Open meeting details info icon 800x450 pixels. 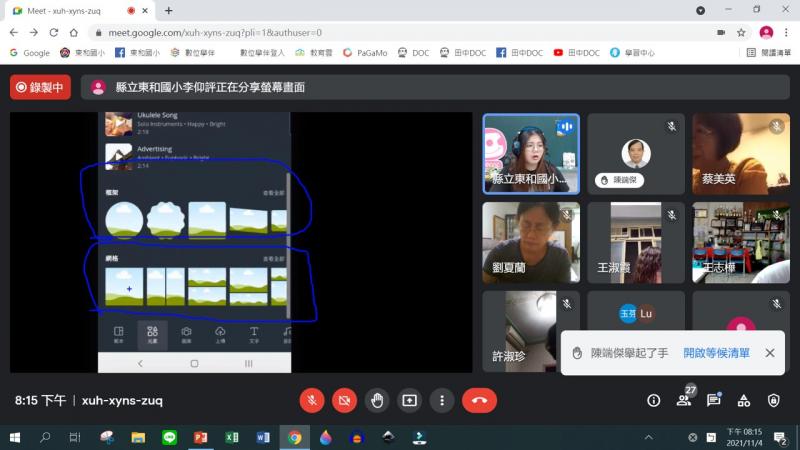(654, 401)
